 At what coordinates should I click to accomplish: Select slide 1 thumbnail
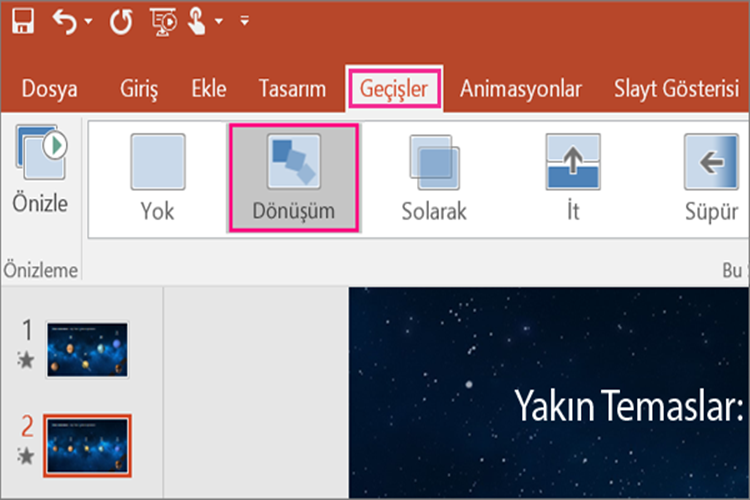[88, 350]
